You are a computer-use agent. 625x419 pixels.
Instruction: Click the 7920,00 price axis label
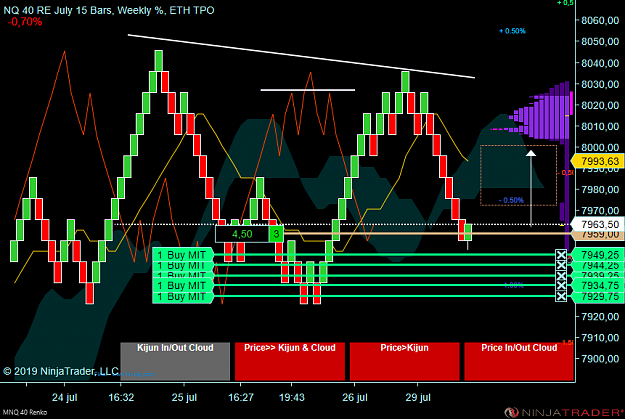(x=600, y=317)
